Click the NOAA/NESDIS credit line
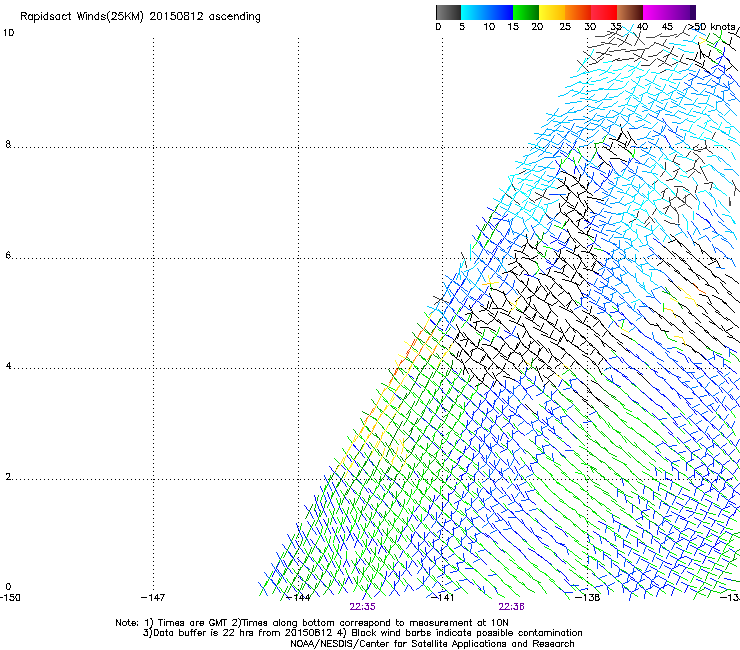740x650 pixels. (432, 644)
